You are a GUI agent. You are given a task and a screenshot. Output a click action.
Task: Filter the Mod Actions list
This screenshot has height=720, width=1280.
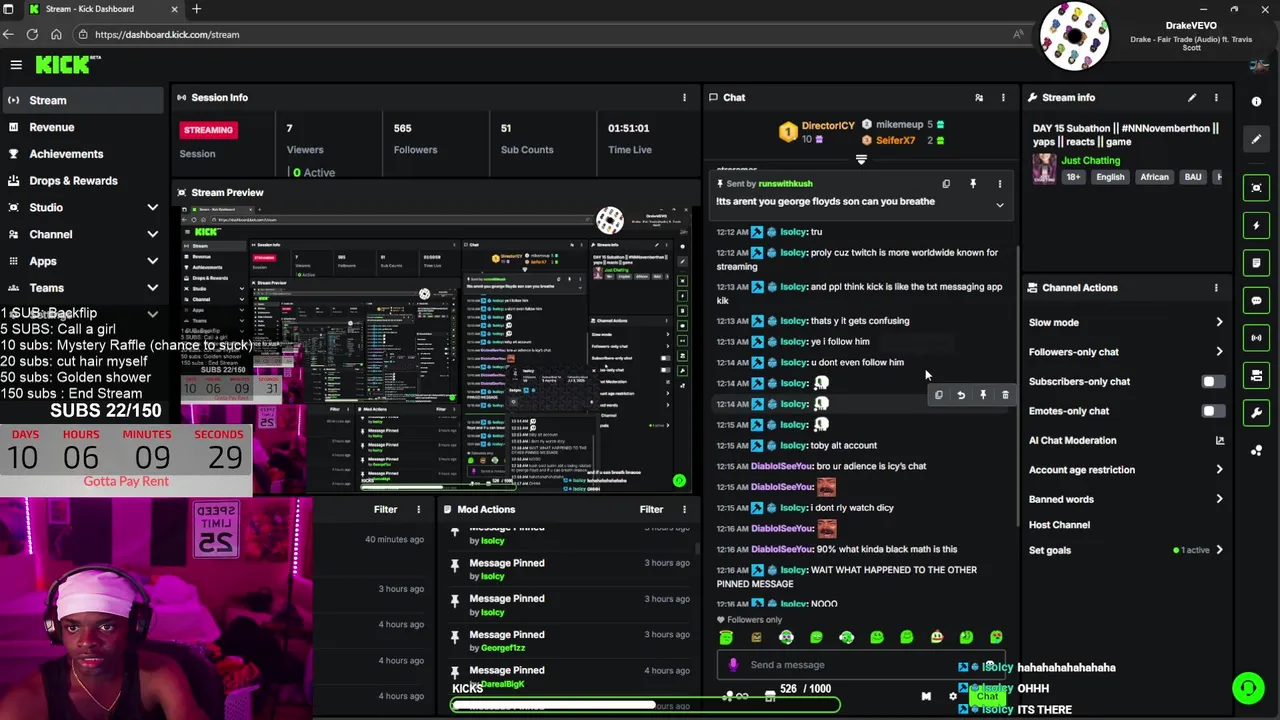pyautogui.click(x=651, y=509)
